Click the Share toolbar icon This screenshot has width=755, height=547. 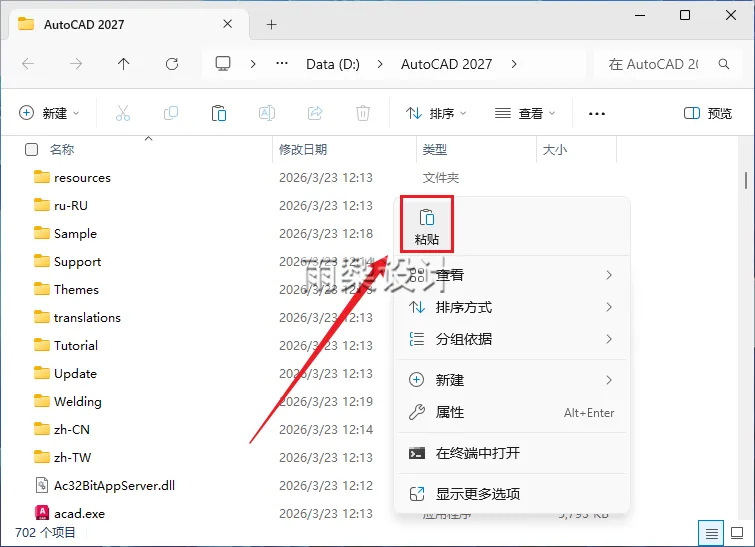tap(315, 114)
